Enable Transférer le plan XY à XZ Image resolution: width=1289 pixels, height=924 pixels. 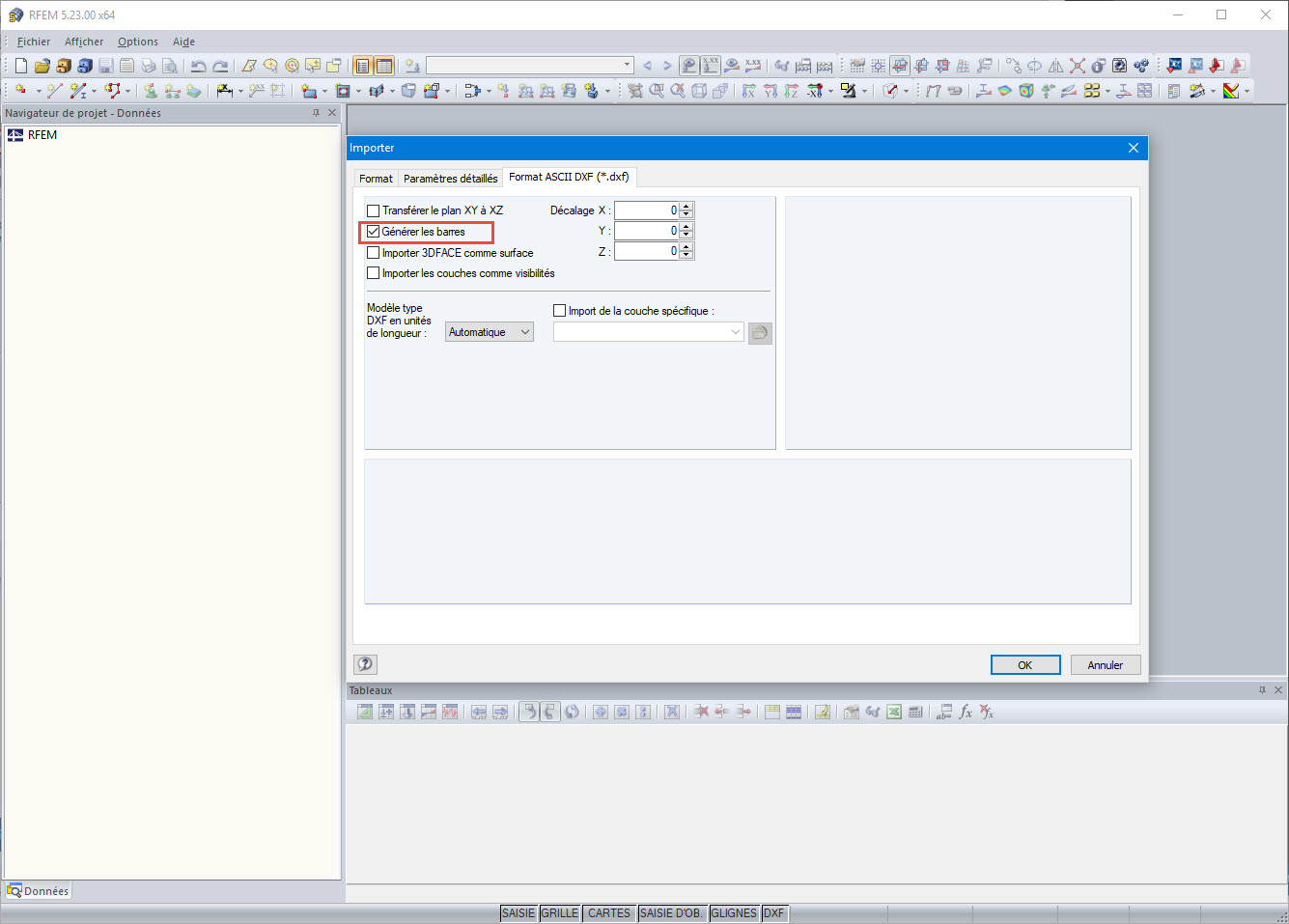[373, 210]
